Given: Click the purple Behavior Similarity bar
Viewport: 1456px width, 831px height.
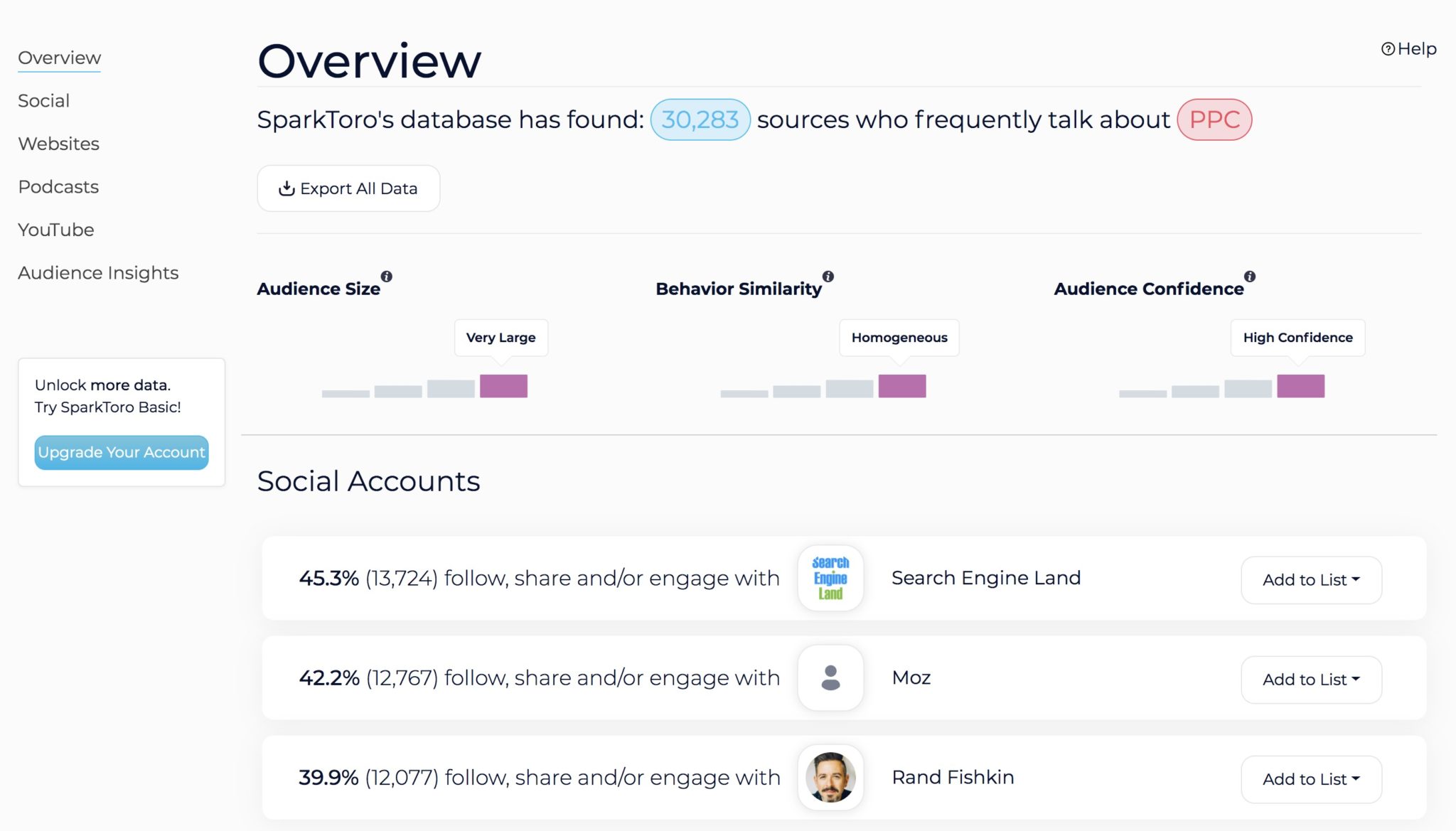Looking at the screenshot, I should pos(902,386).
